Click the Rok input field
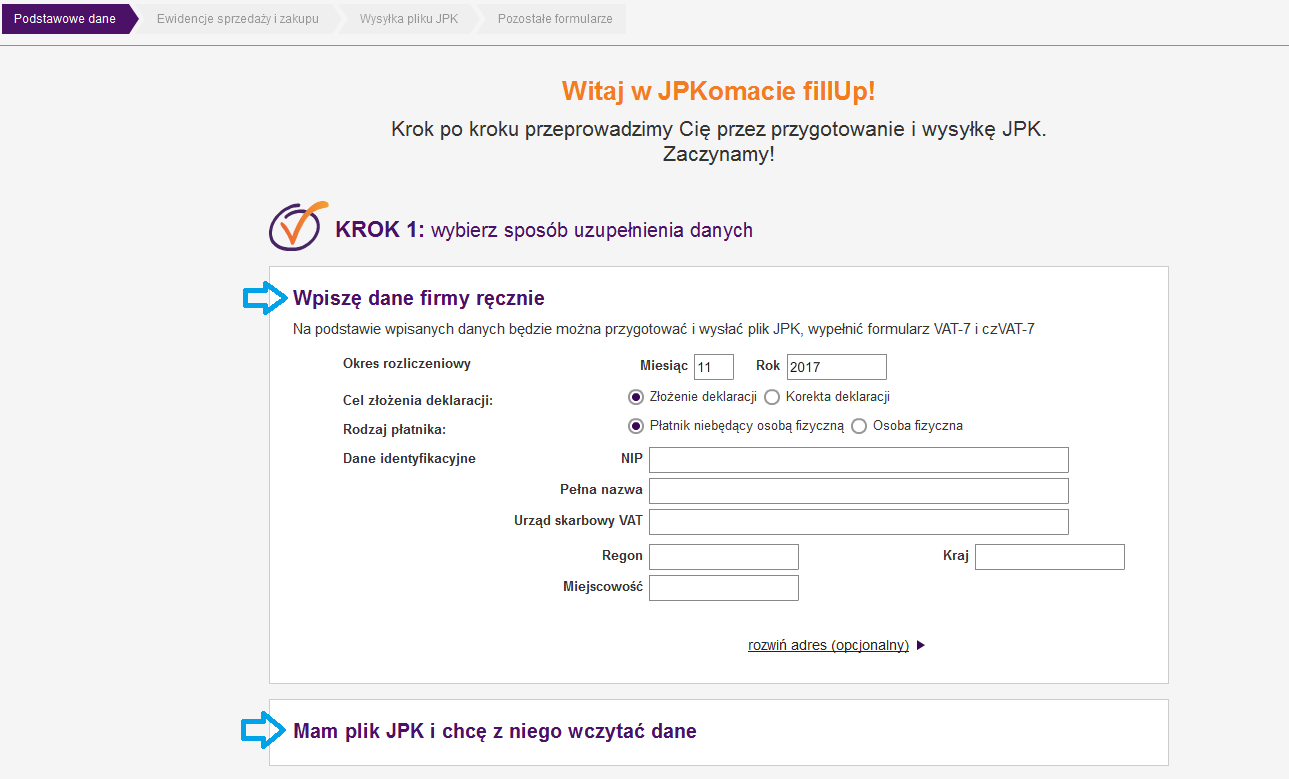1289x779 pixels. tap(837, 367)
